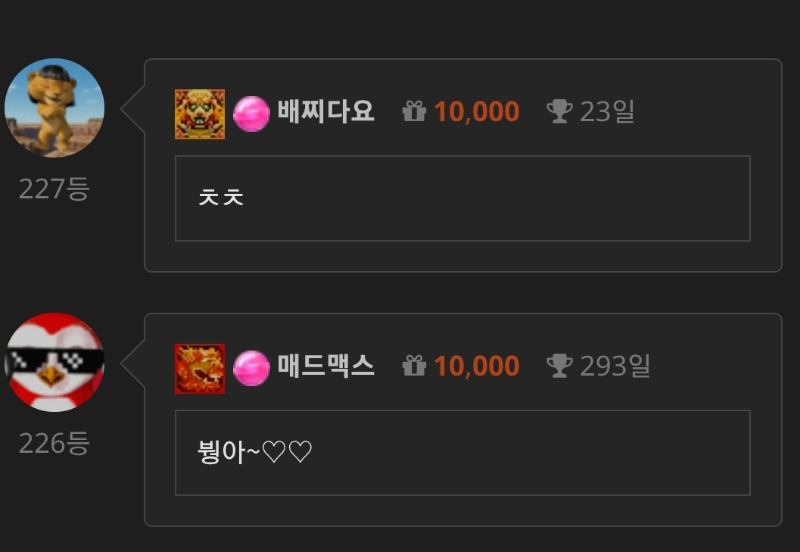The height and width of the screenshot is (552, 800).
Task: Click the red dragon badge beside 매드맥스
Action: pyautogui.click(x=200, y=368)
